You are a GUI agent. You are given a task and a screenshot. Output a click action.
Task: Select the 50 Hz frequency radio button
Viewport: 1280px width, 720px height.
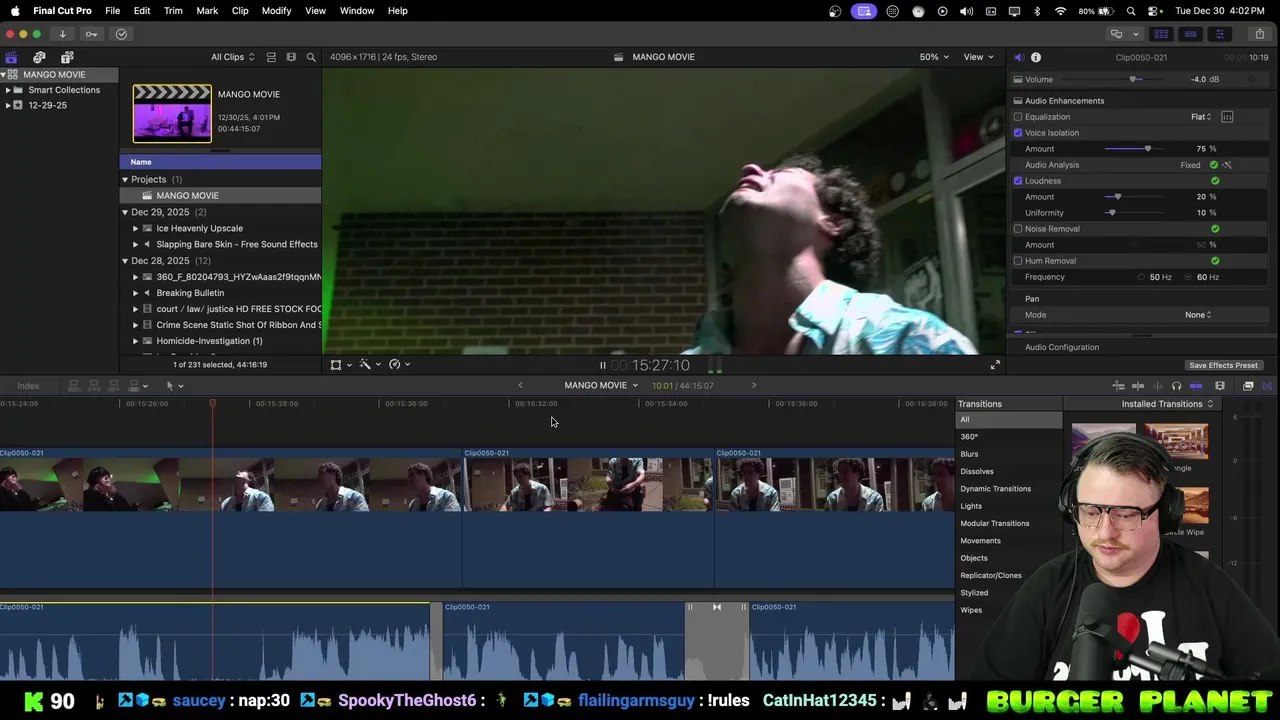point(1141,277)
